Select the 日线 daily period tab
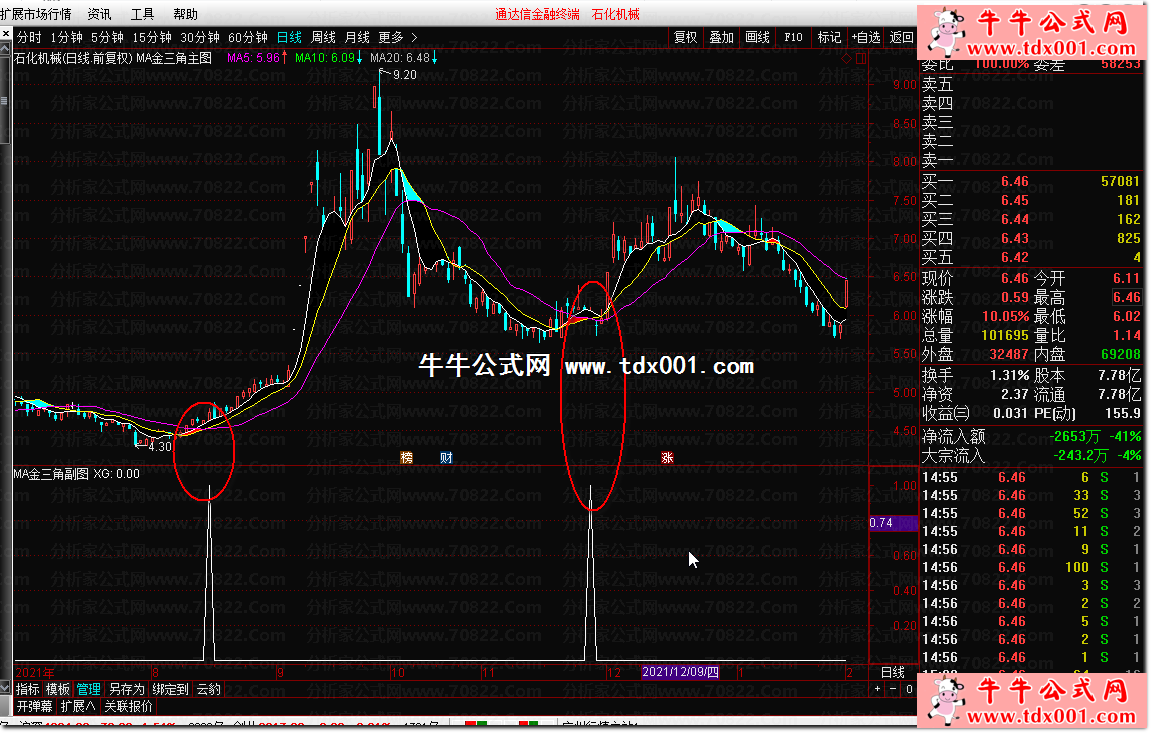Viewport: 1152px width, 733px height. click(x=289, y=37)
